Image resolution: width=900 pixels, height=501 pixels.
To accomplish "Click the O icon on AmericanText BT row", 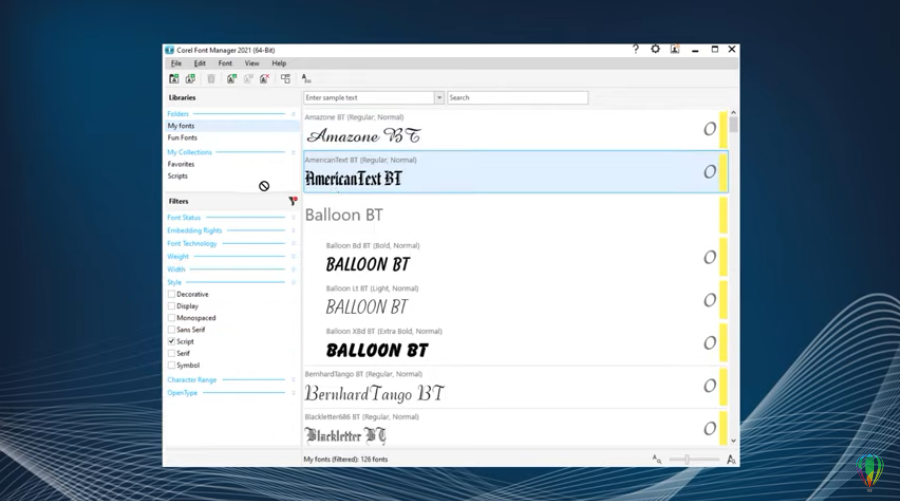I will tap(710, 172).
